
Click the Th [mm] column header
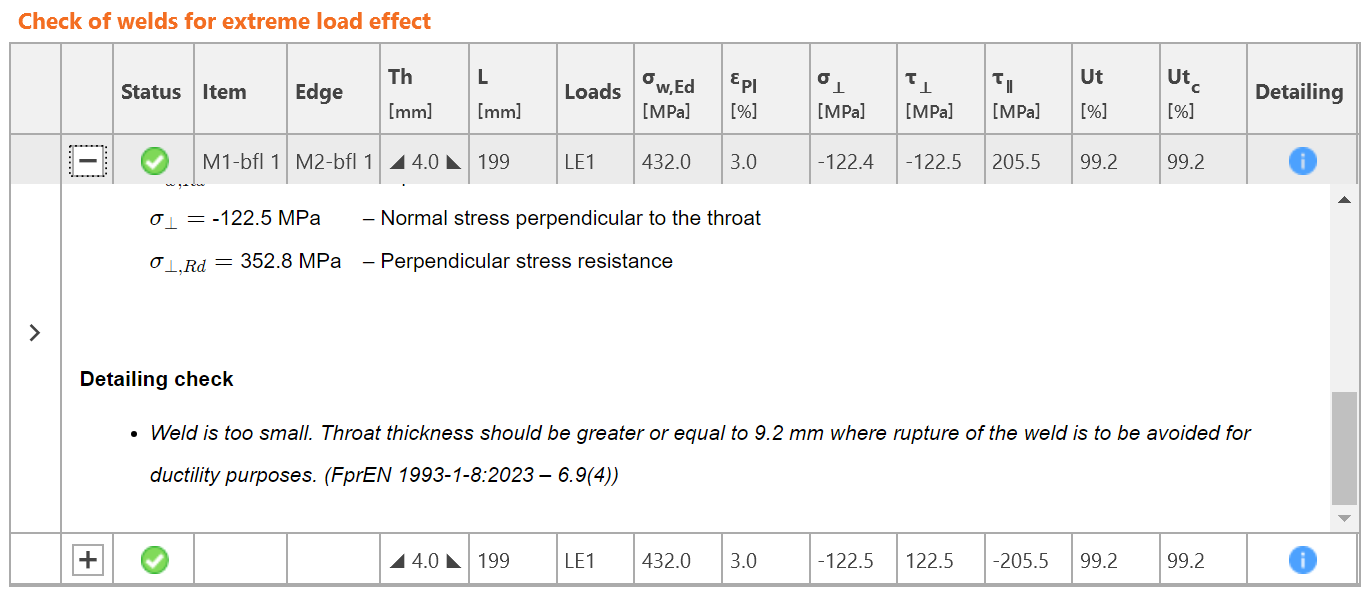pos(410,92)
